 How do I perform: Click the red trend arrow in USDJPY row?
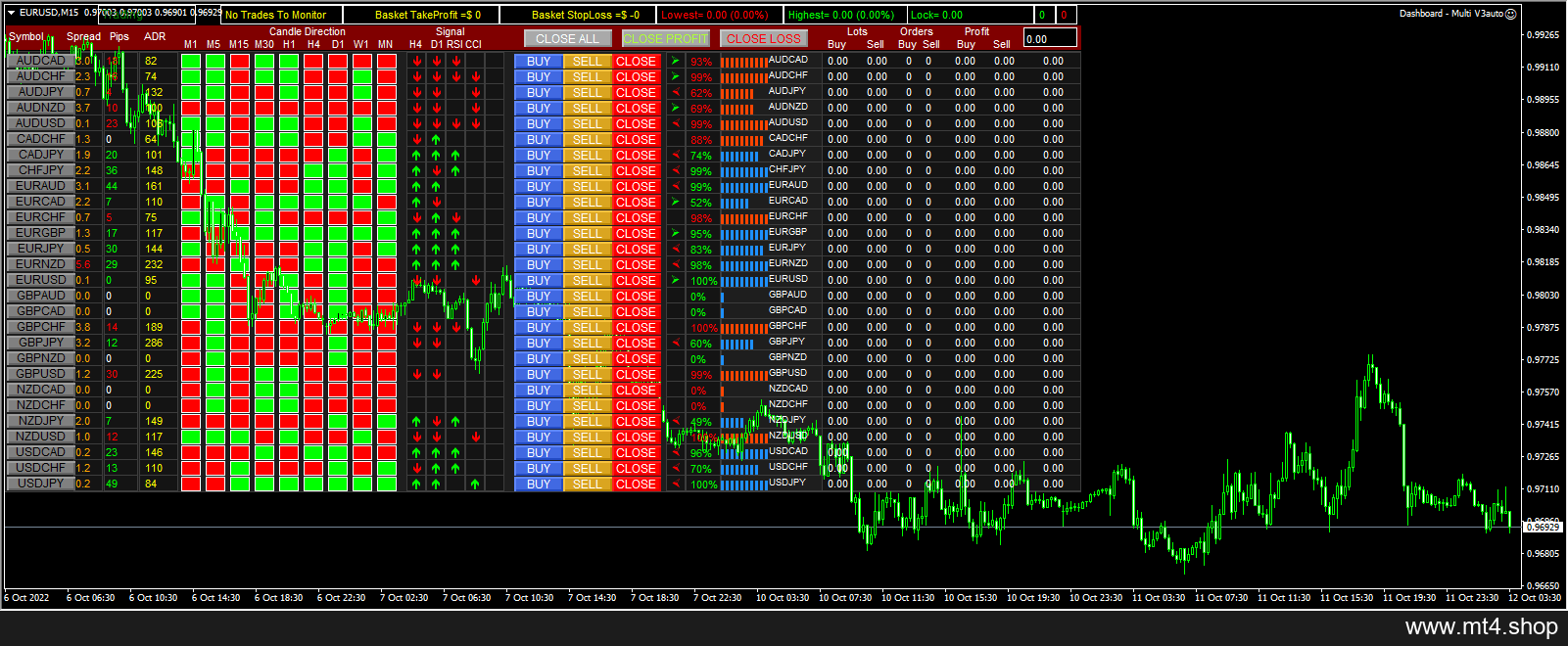point(675,484)
